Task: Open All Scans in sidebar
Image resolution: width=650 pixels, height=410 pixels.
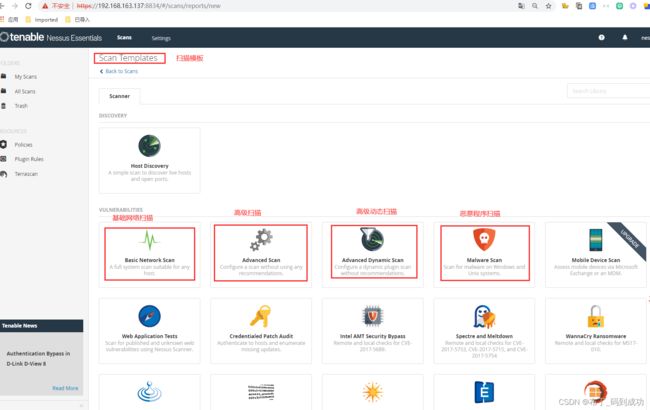Action: point(25,91)
